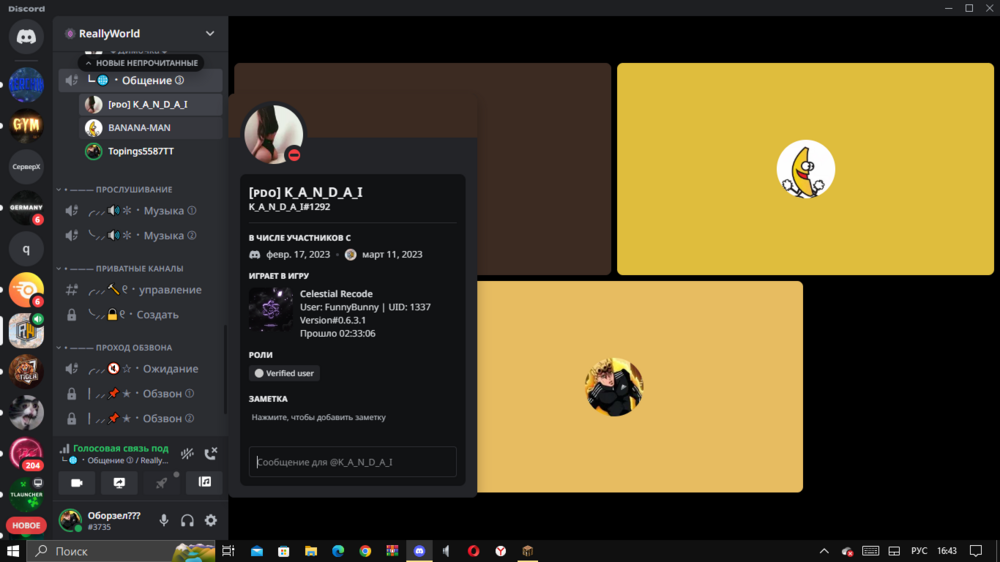Click the Голосовая связь под status
The width and height of the screenshot is (1000, 562).
pyautogui.click(x=121, y=448)
